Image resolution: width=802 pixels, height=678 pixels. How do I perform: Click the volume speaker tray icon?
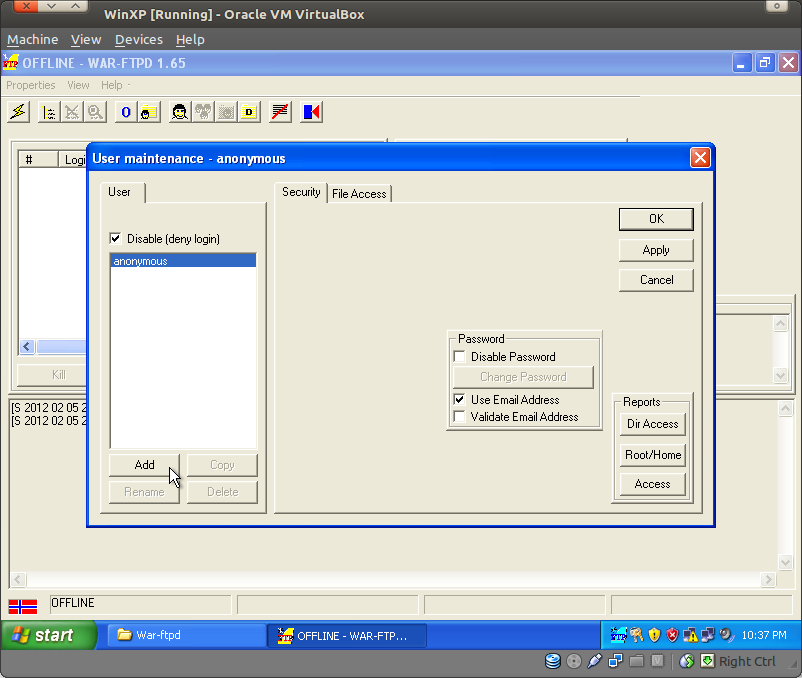click(726, 635)
